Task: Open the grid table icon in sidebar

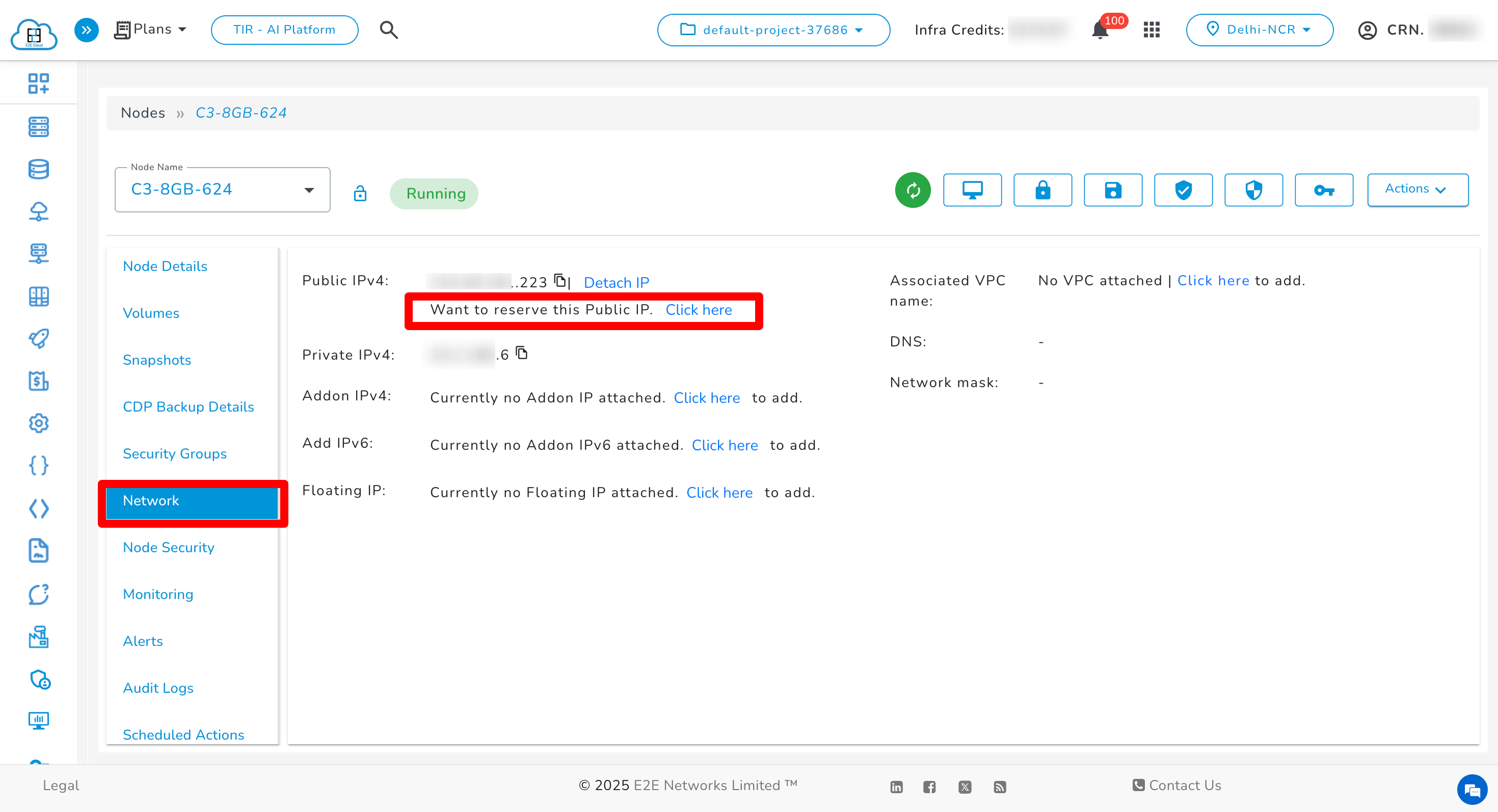Action: 38,296
